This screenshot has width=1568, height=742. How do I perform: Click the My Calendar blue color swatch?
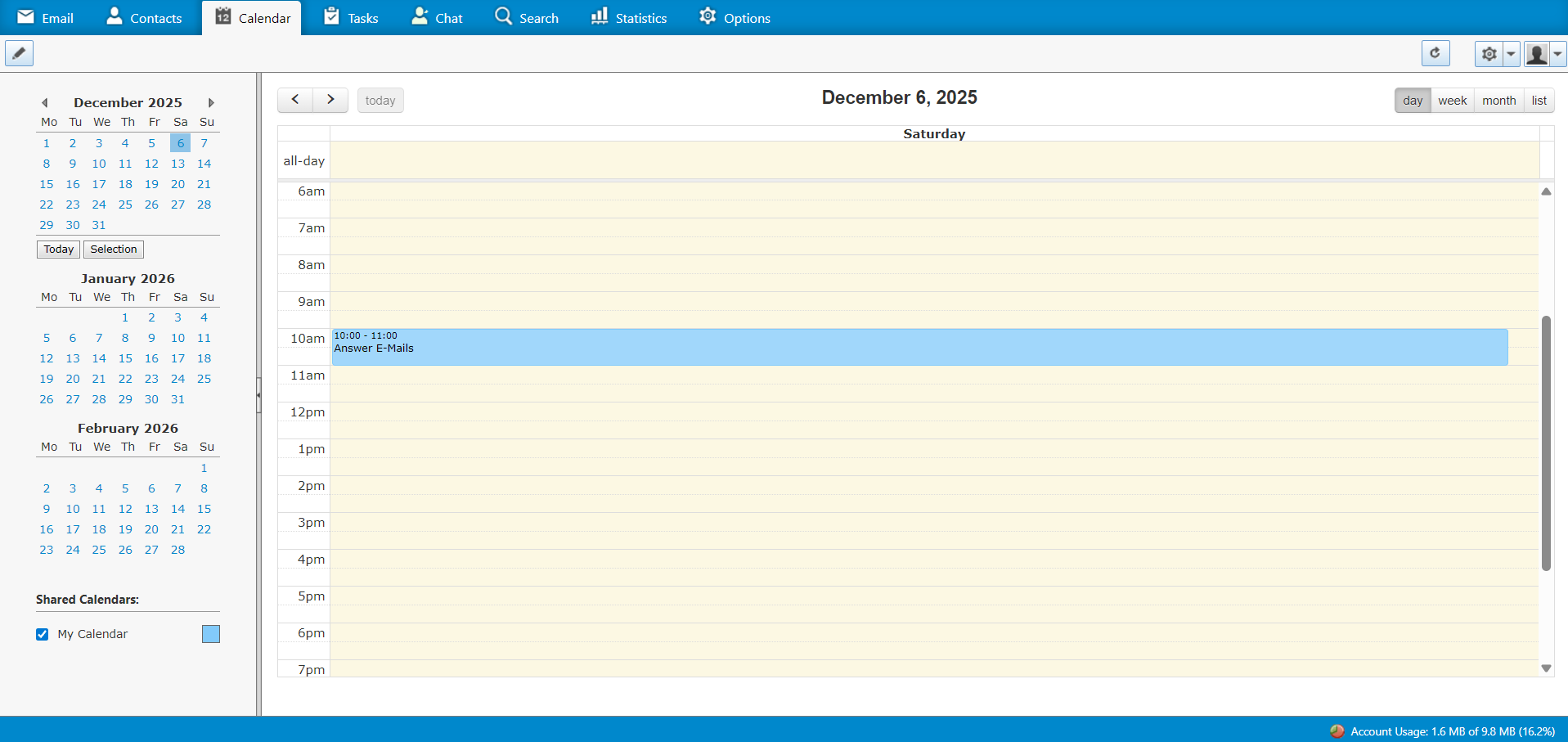211,634
